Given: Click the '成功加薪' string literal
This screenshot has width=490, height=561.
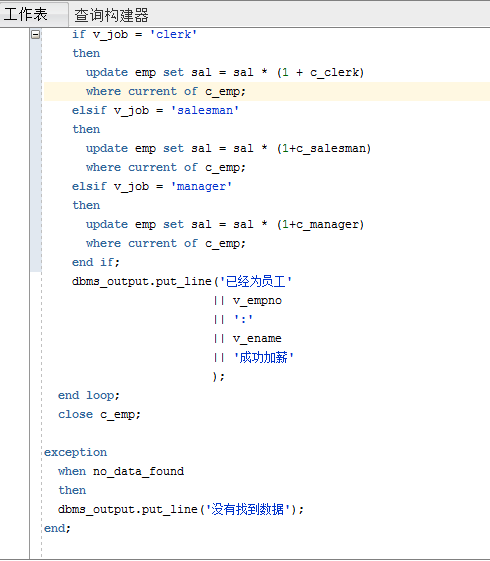Looking at the screenshot, I should click(264, 357).
